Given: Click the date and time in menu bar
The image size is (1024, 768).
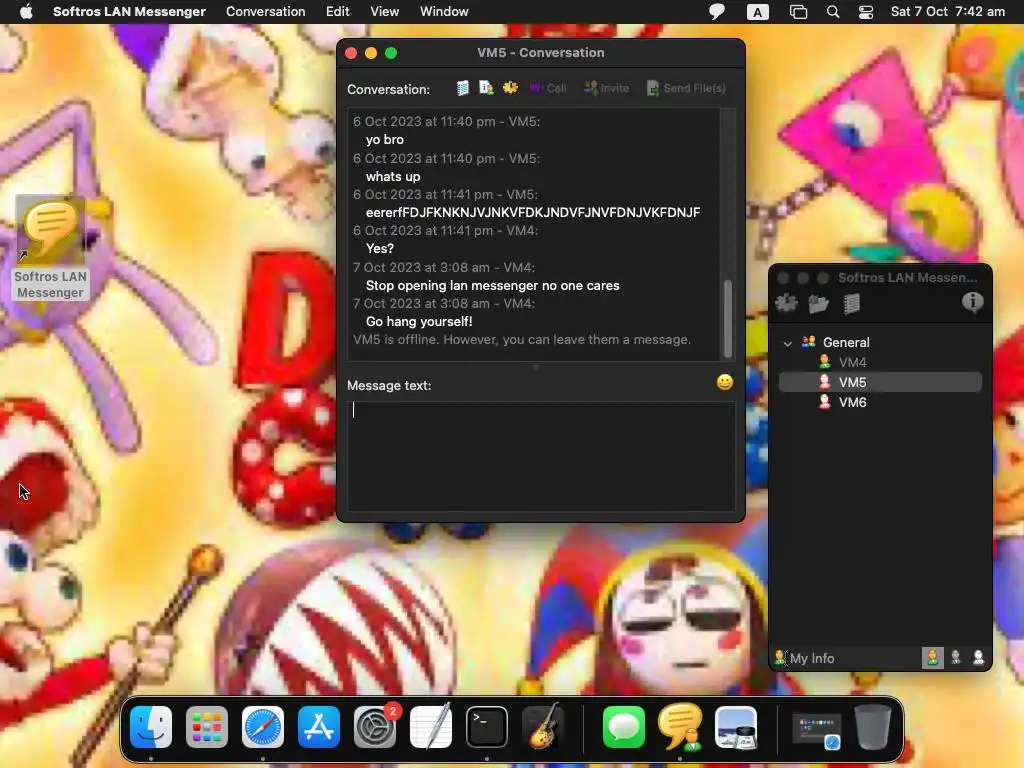Looking at the screenshot, I should pyautogui.click(x=948, y=12).
